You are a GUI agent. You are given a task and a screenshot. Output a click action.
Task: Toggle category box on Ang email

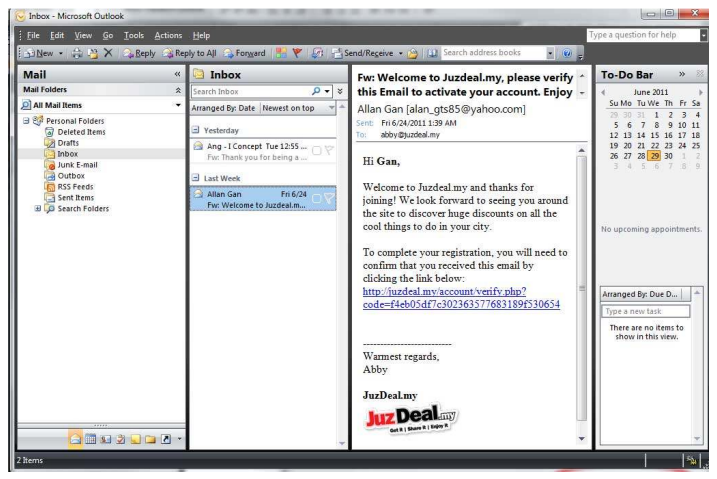tap(316, 150)
